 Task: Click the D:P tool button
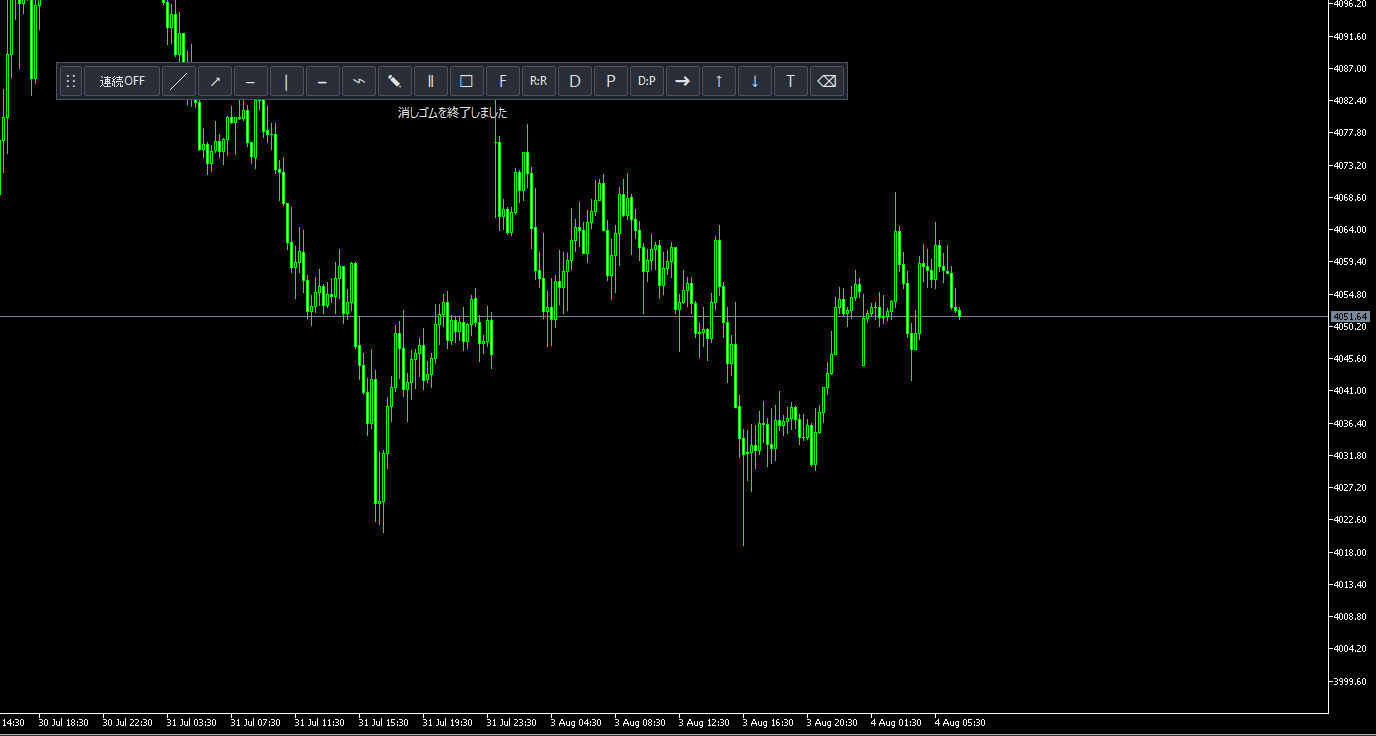pyautogui.click(x=647, y=81)
